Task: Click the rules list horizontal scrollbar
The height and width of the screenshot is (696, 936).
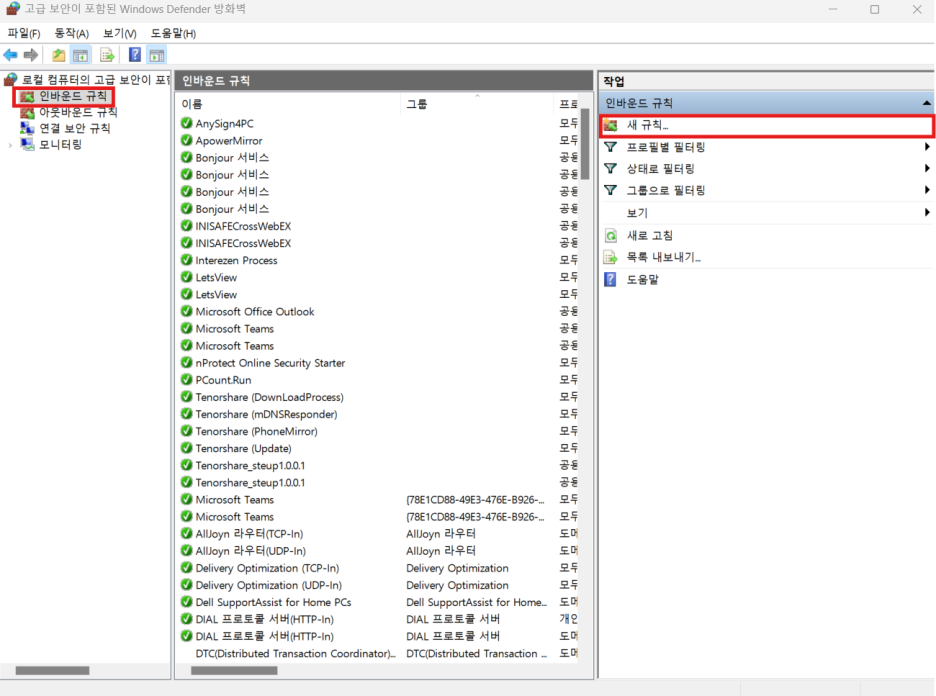Action: (x=235, y=670)
